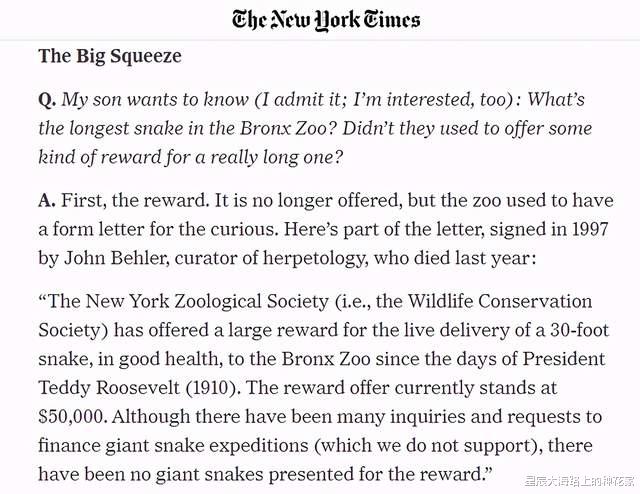Click the "The Big Squeeze" heading

click(110, 56)
